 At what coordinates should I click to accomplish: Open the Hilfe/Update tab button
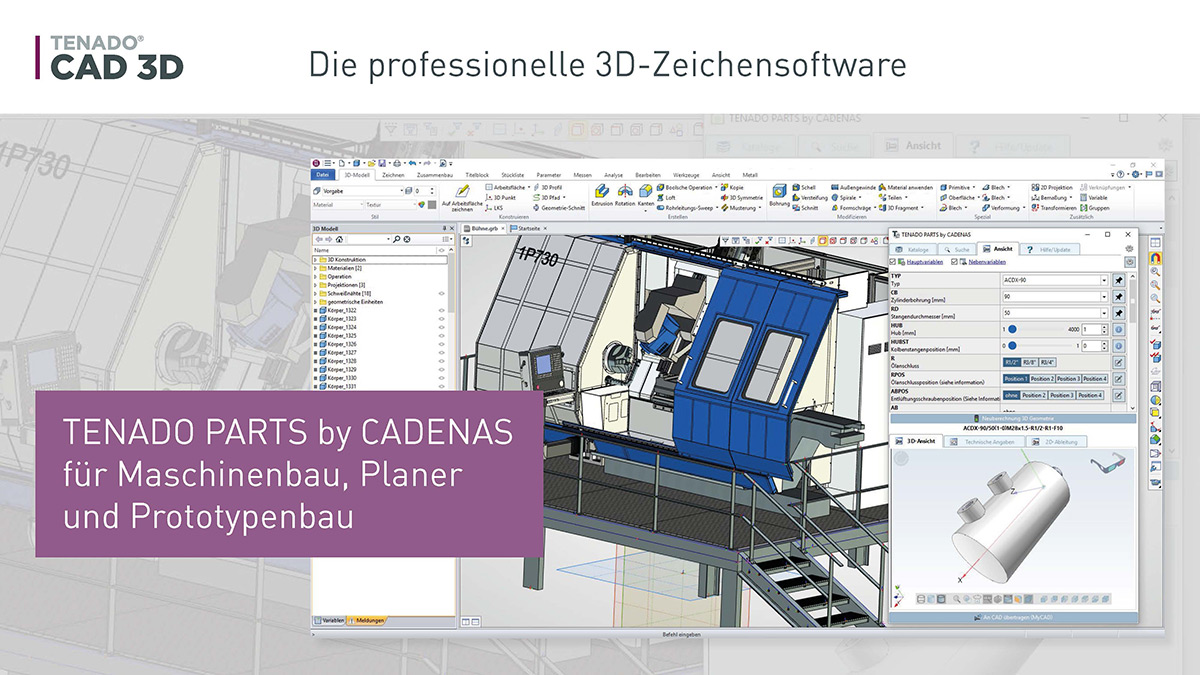coord(1048,248)
